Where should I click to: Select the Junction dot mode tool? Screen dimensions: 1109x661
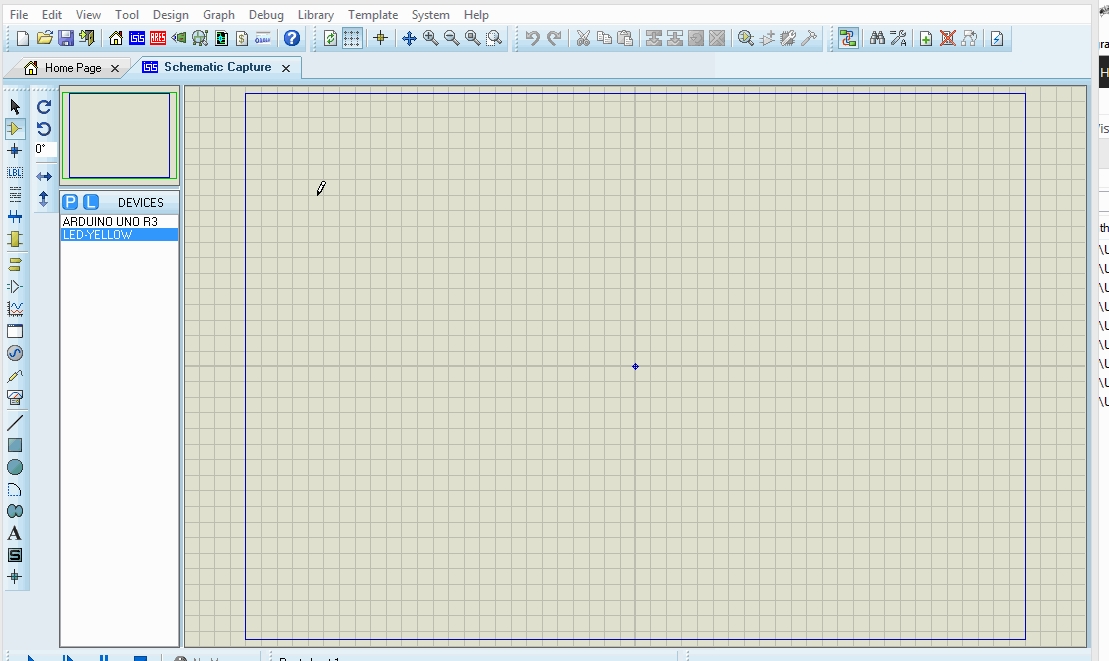(x=15, y=151)
